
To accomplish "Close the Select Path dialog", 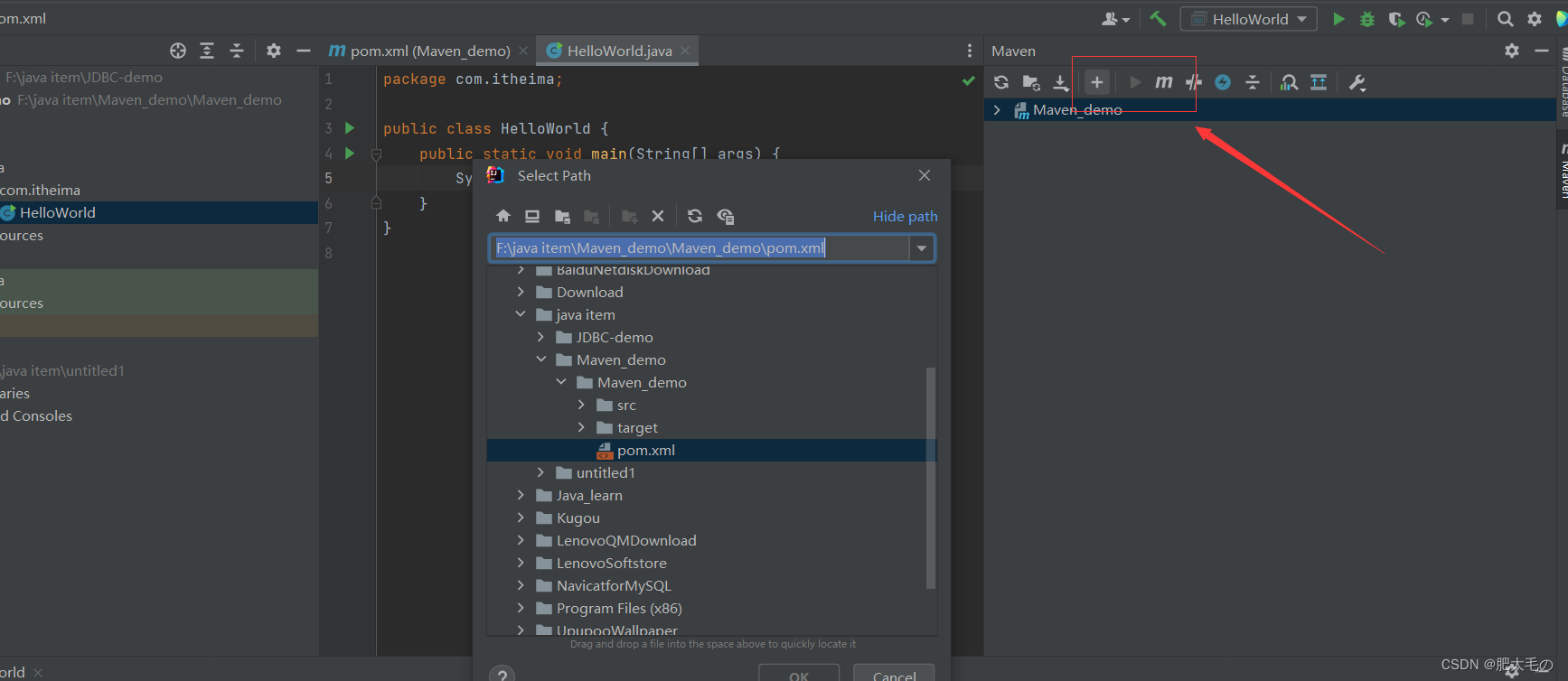I will (925, 175).
